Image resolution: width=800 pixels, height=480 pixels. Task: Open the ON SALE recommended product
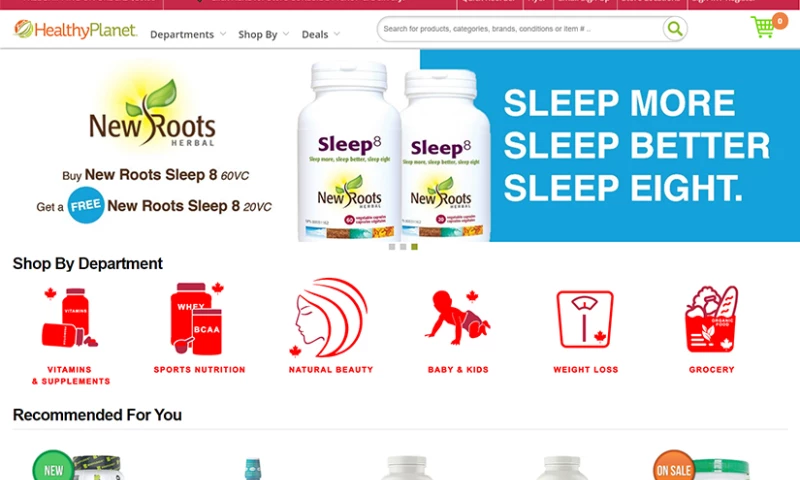pyautogui.click(x=703, y=465)
